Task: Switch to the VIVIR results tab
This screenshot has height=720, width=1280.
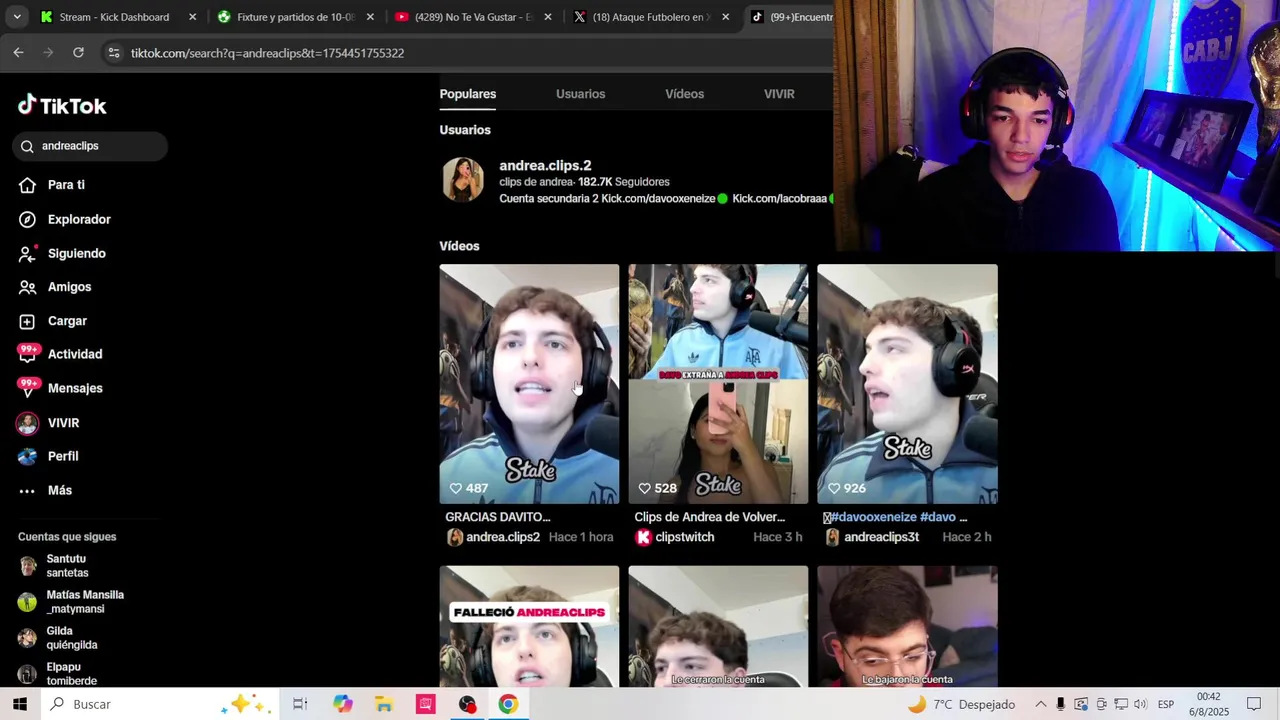Action: pyautogui.click(x=779, y=94)
